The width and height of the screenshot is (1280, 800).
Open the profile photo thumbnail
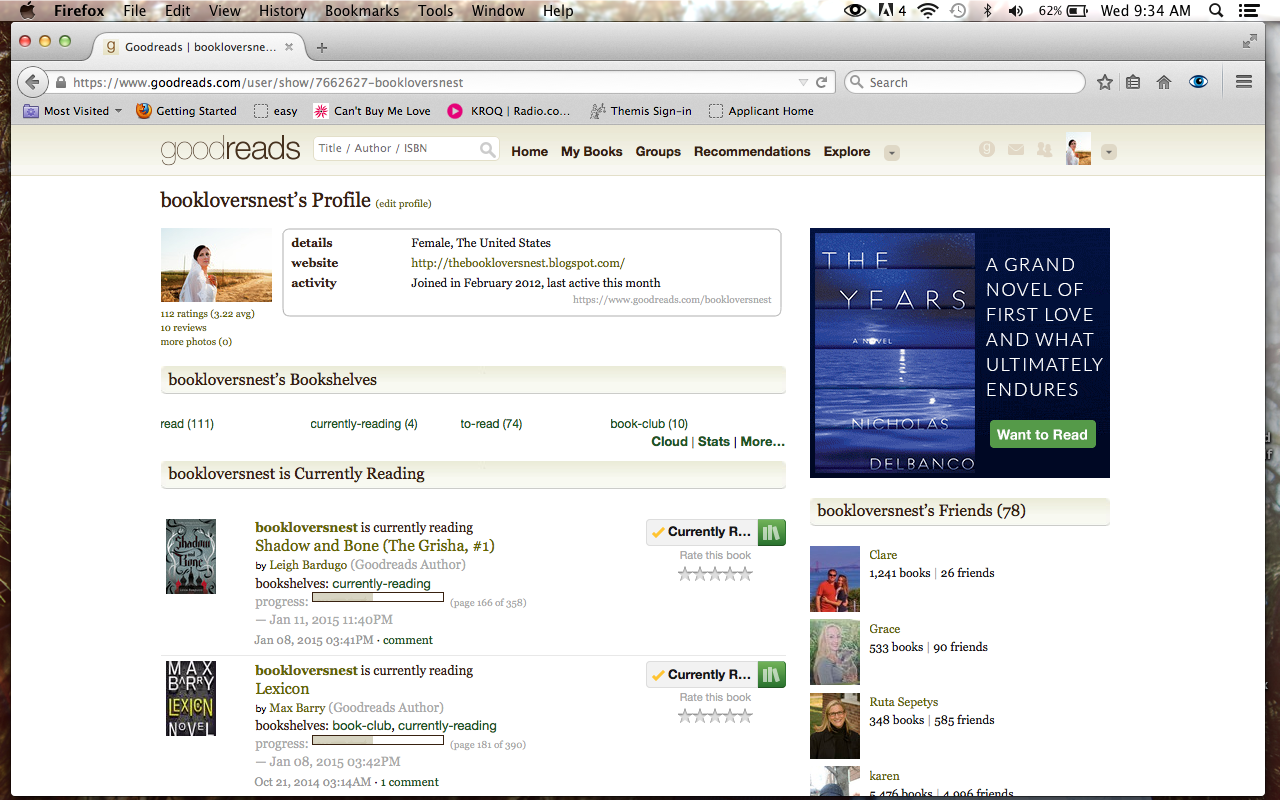[216, 265]
